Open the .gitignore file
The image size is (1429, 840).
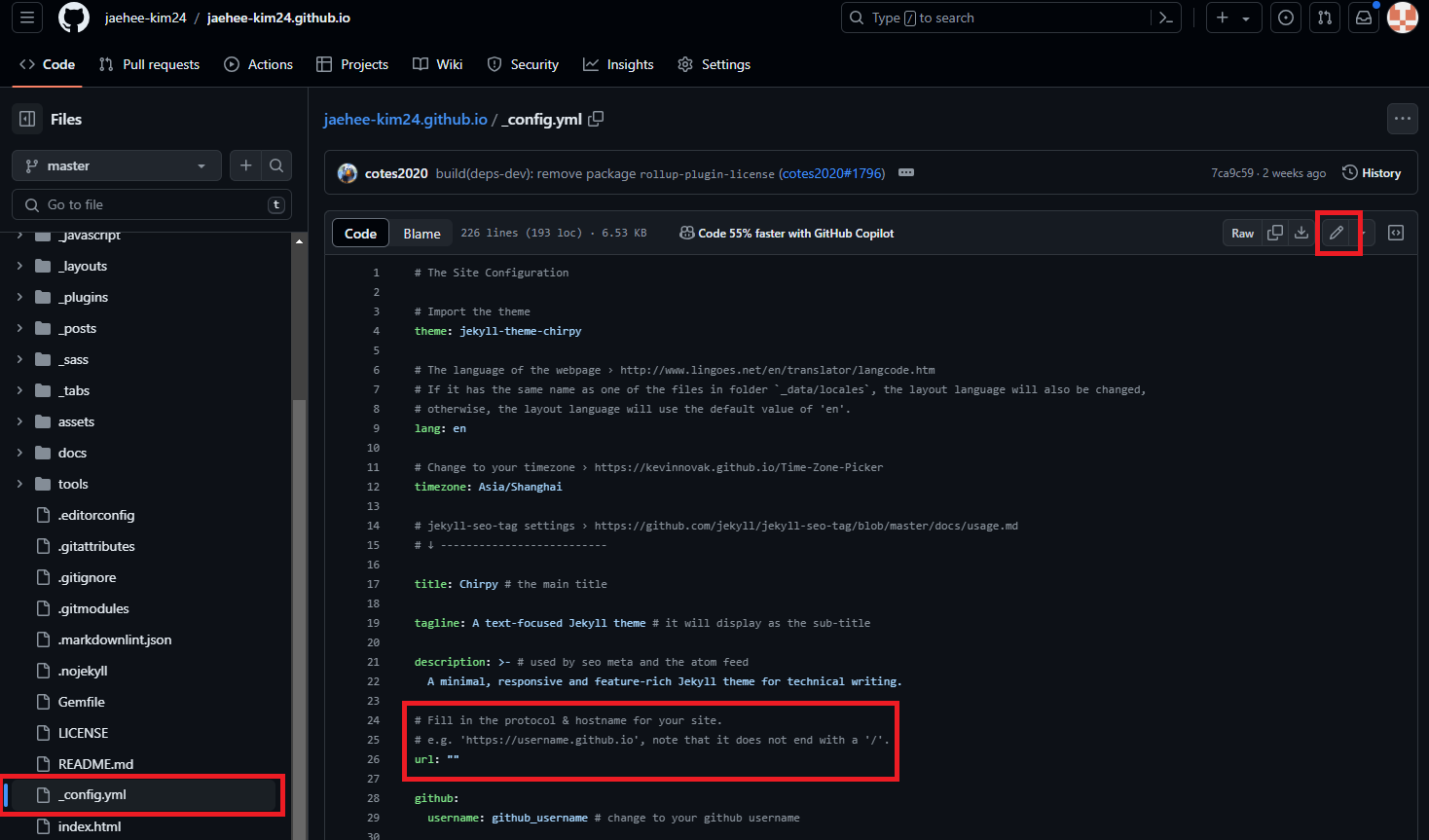pos(87,577)
